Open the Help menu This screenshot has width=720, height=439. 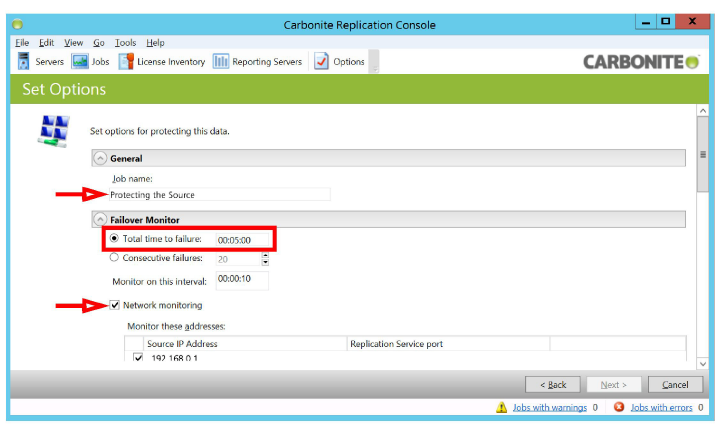click(155, 43)
